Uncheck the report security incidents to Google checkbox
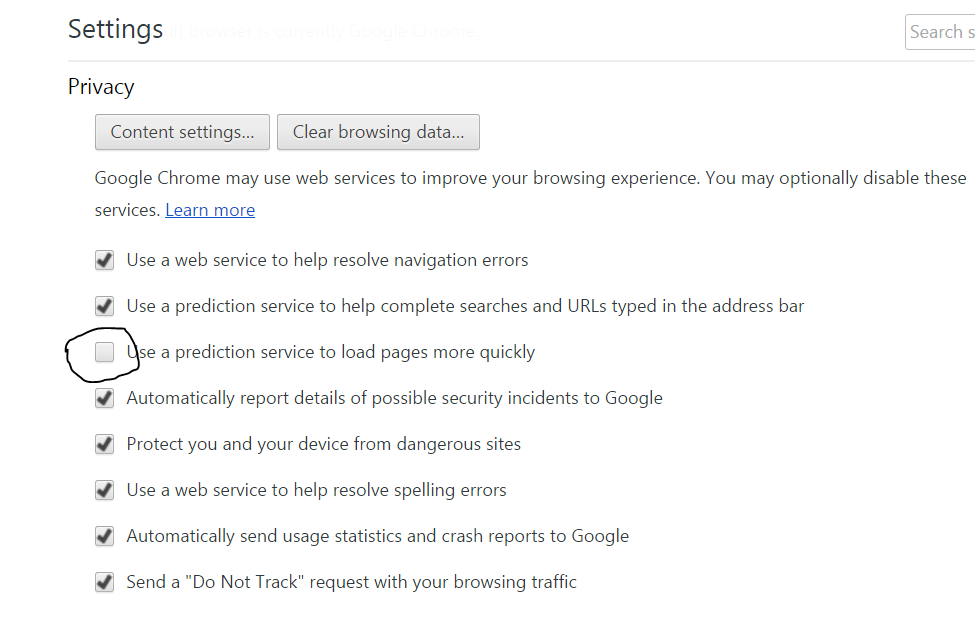Viewport: 975px width, 633px height. pyautogui.click(x=104, y=398)
